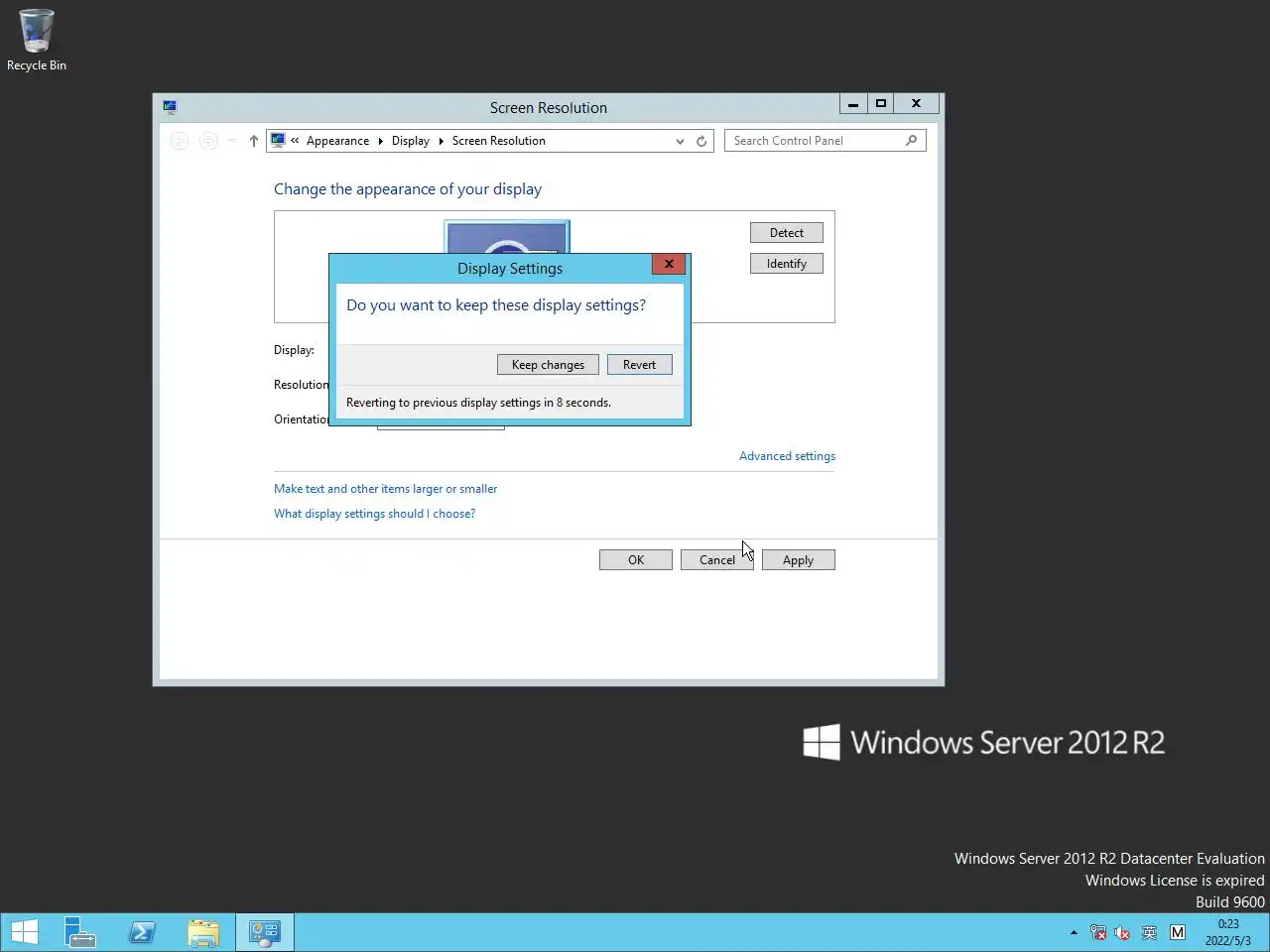Refresh the Control Panel address bar

(701, 141)
